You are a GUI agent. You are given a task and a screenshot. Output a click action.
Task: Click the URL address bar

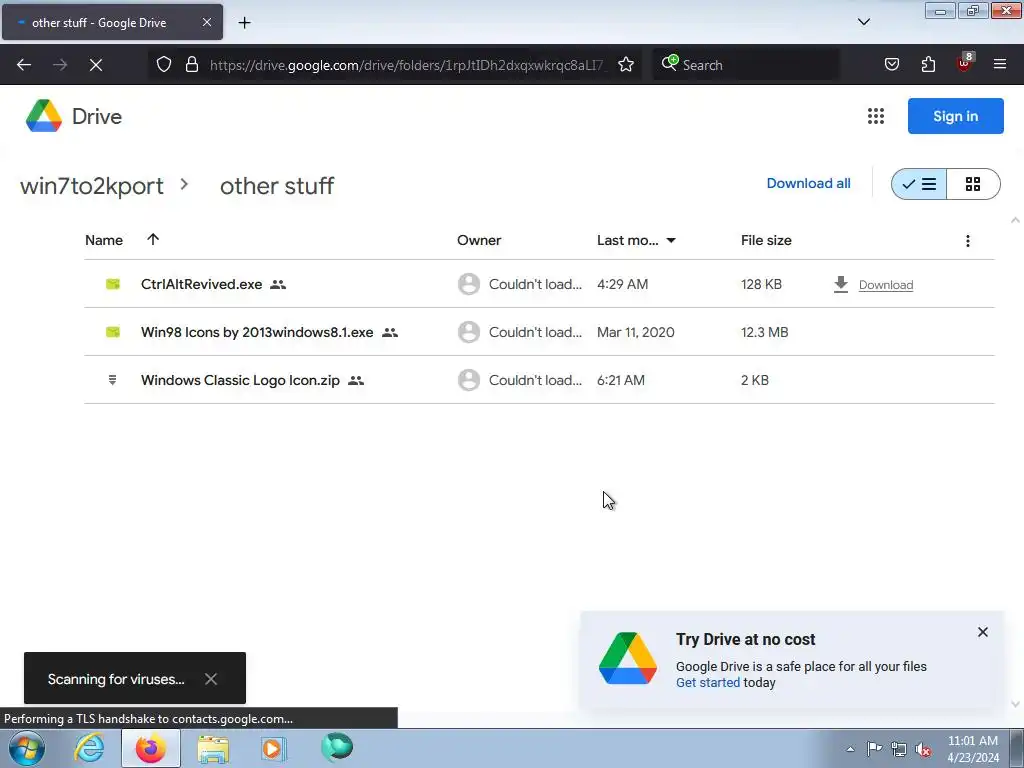click(x=408, y=65)
